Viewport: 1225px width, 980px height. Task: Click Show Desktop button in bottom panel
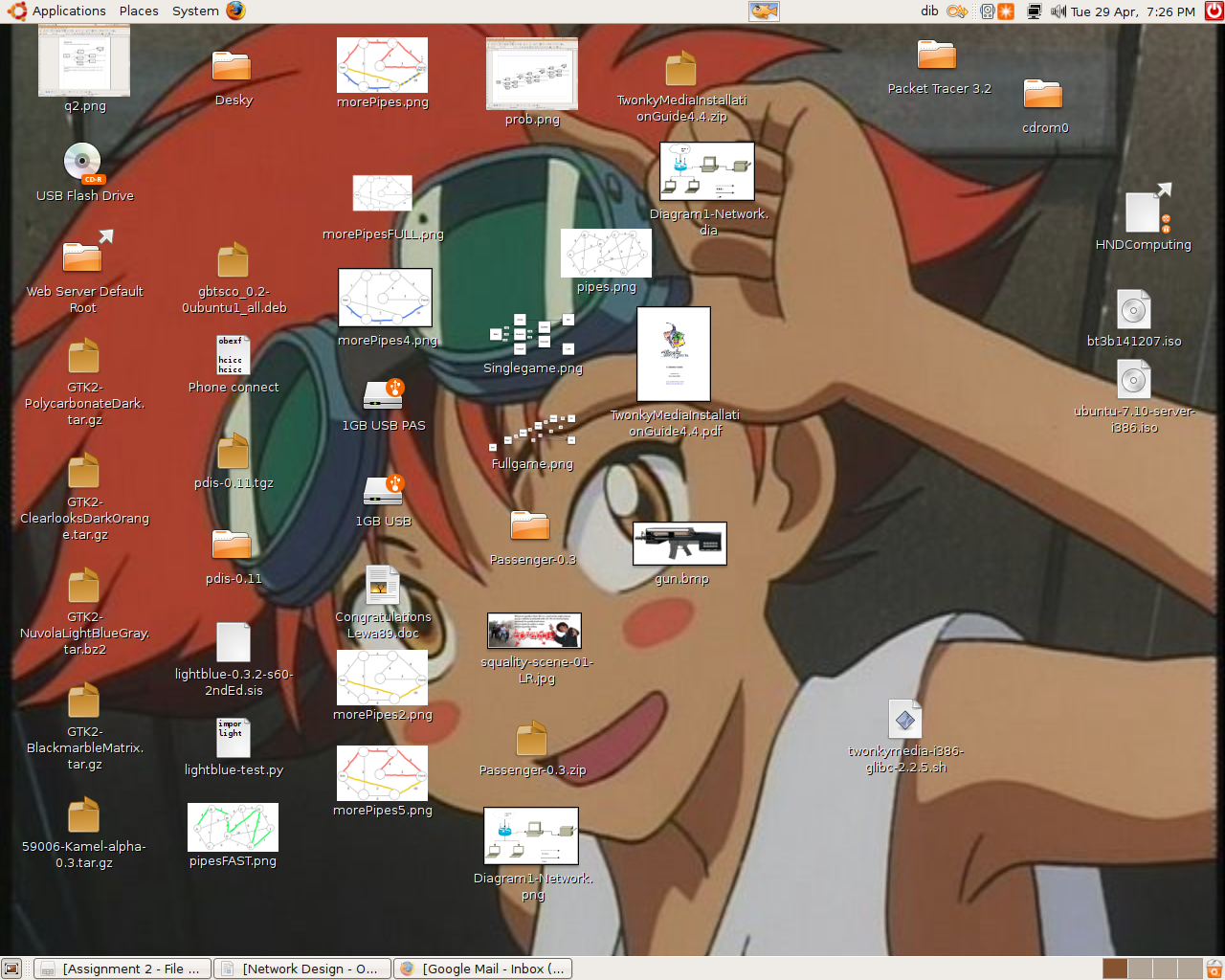11,969
